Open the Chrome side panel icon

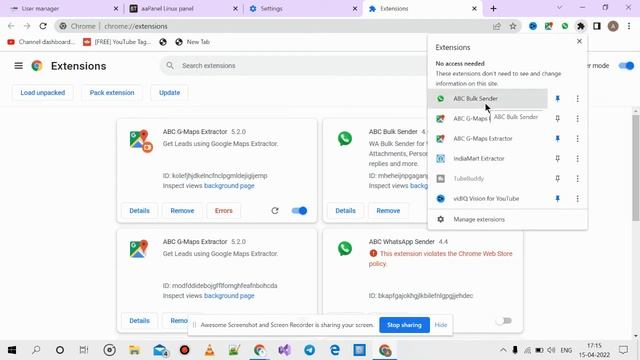(597, 26)
